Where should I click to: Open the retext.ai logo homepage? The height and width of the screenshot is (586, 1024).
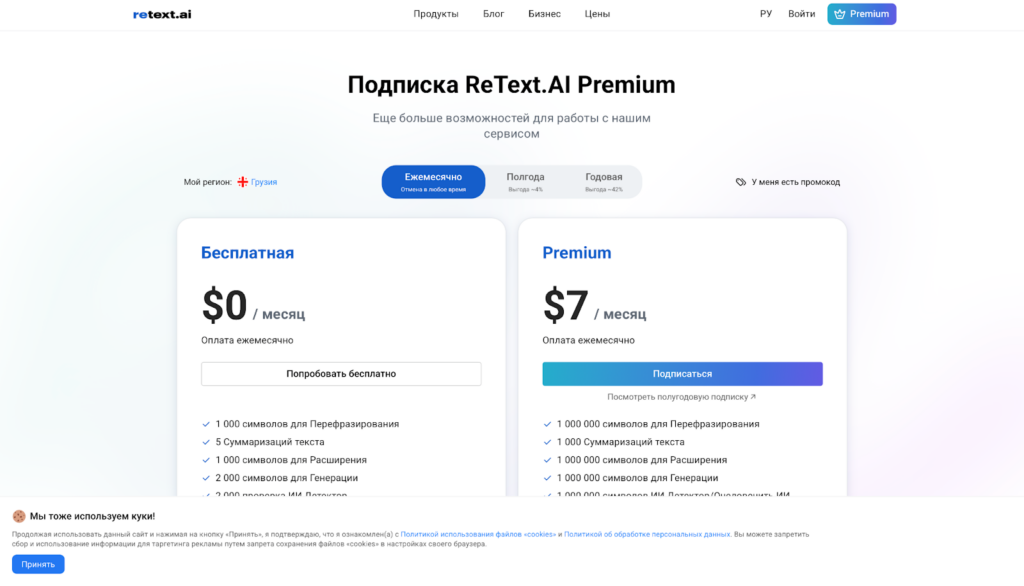coord(162,14)
